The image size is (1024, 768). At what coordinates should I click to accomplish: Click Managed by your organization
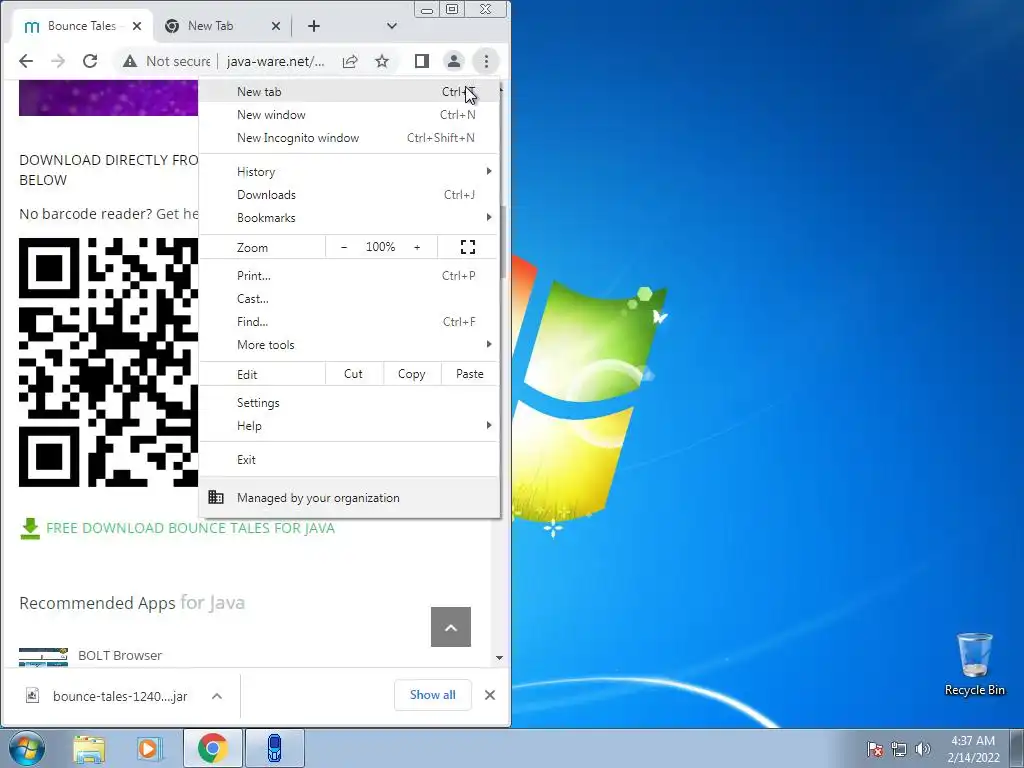349,498
